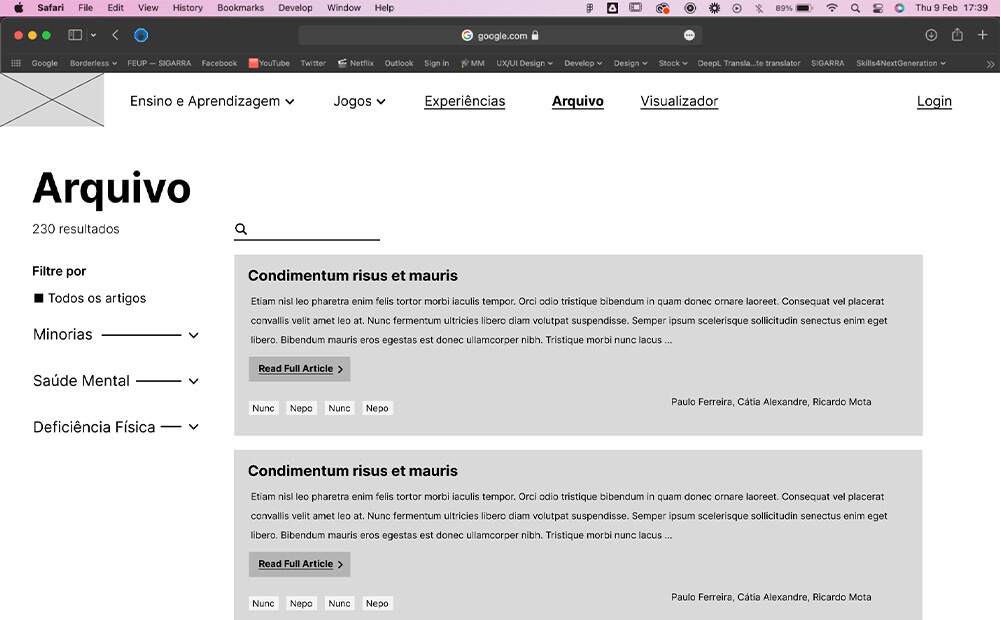Expand the Minorias filter section
1001x620 pixels.
coord(193,335)
